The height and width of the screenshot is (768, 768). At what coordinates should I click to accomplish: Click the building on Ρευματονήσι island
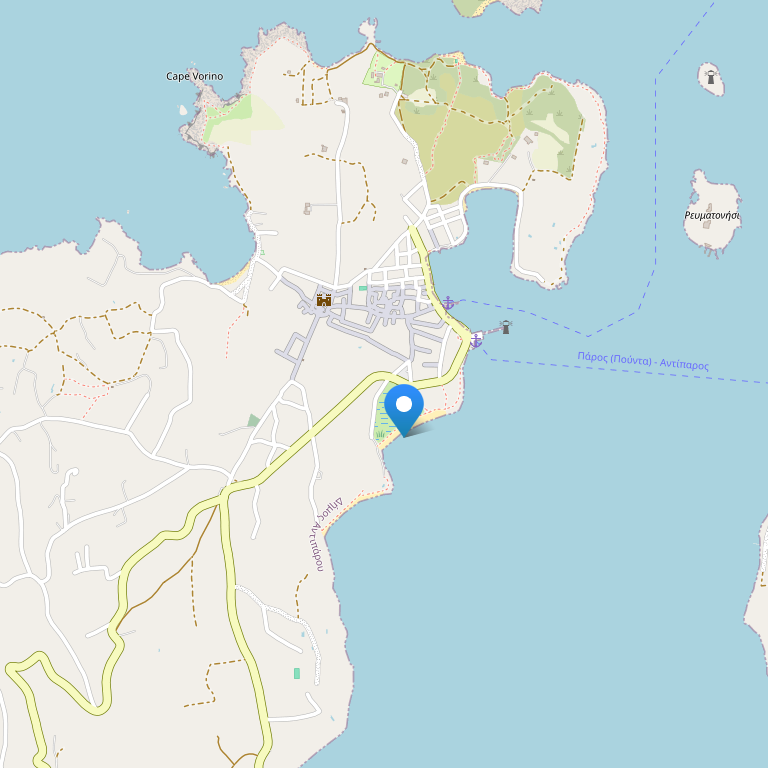pyautogui.click(x=707, y=224)
